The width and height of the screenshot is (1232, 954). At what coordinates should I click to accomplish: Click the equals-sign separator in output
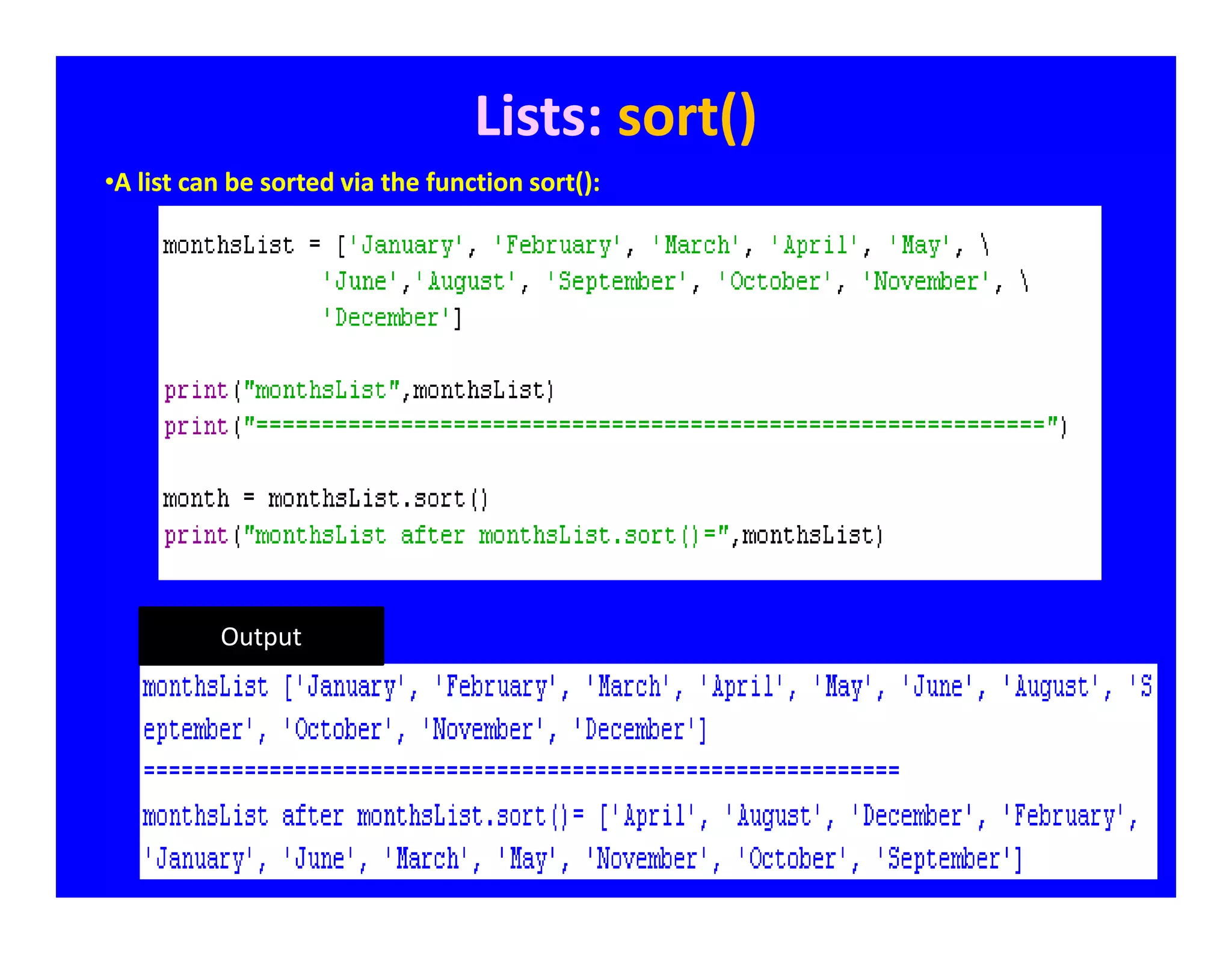521,770
